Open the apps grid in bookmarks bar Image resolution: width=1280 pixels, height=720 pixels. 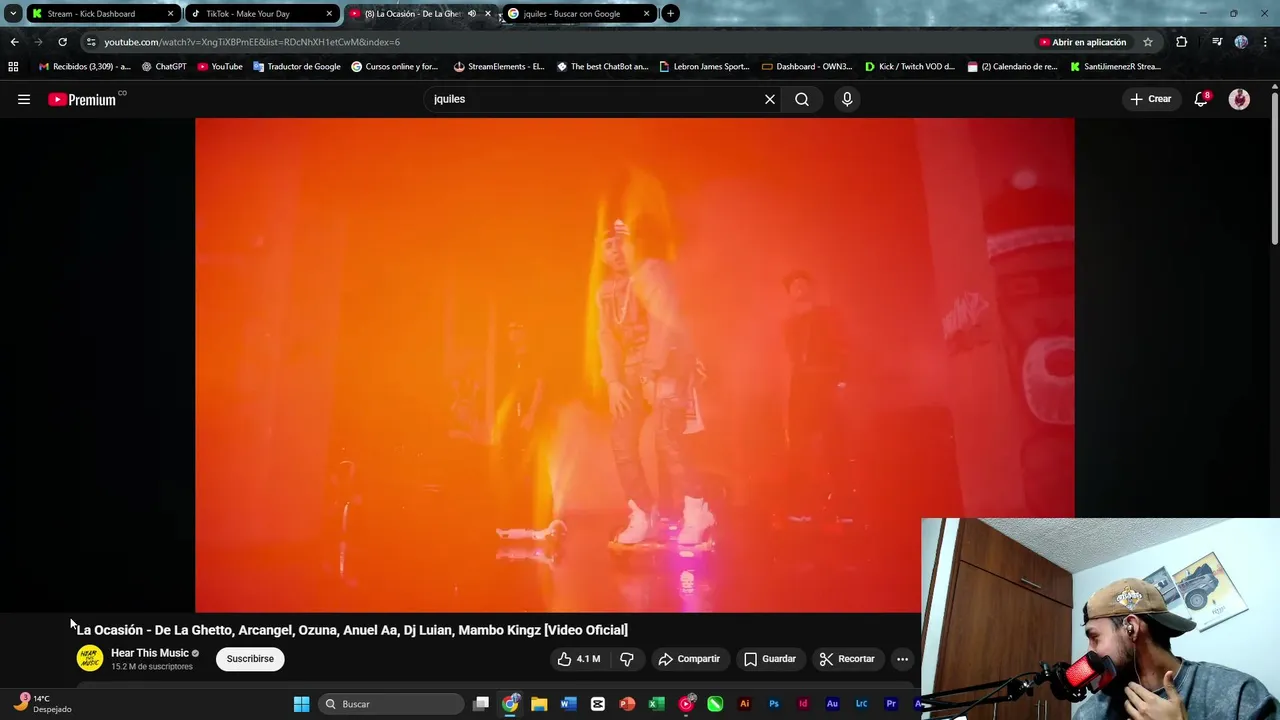pos(13,67)
